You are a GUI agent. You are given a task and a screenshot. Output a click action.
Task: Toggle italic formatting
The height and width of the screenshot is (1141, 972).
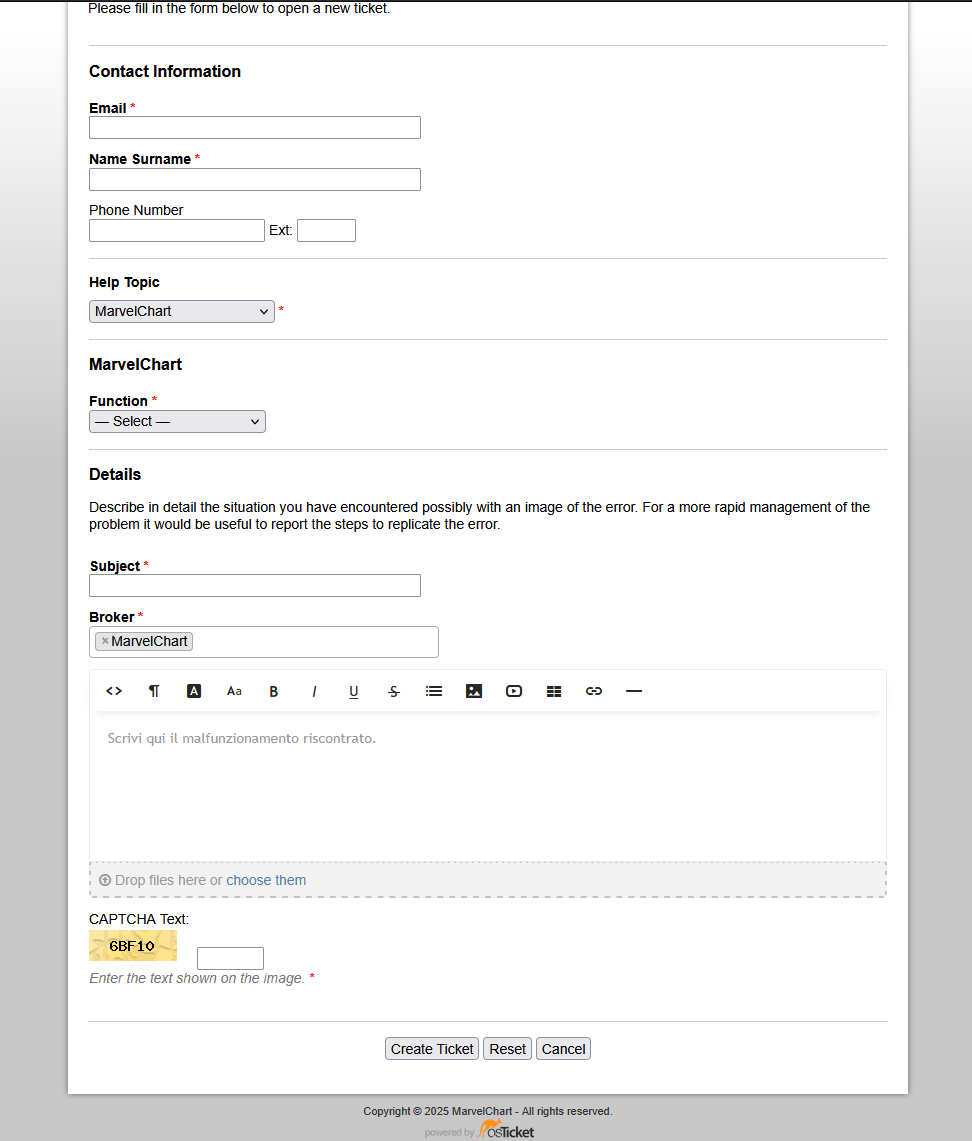(314, 691)
